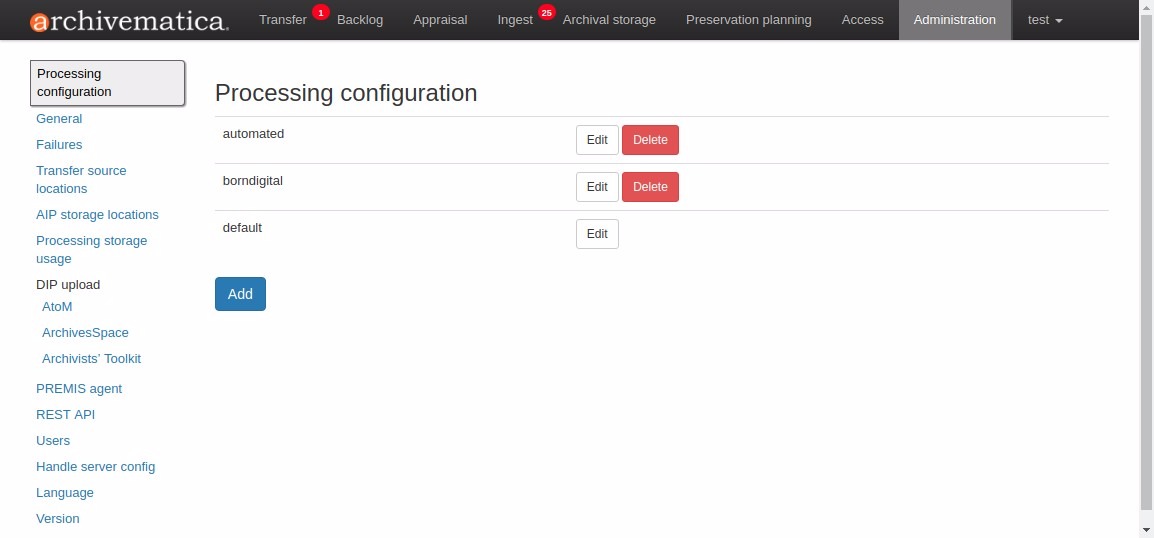Edit the automated processing configuration
The height and width of the screenshot is (538, 1154).
tap(597, 140)
